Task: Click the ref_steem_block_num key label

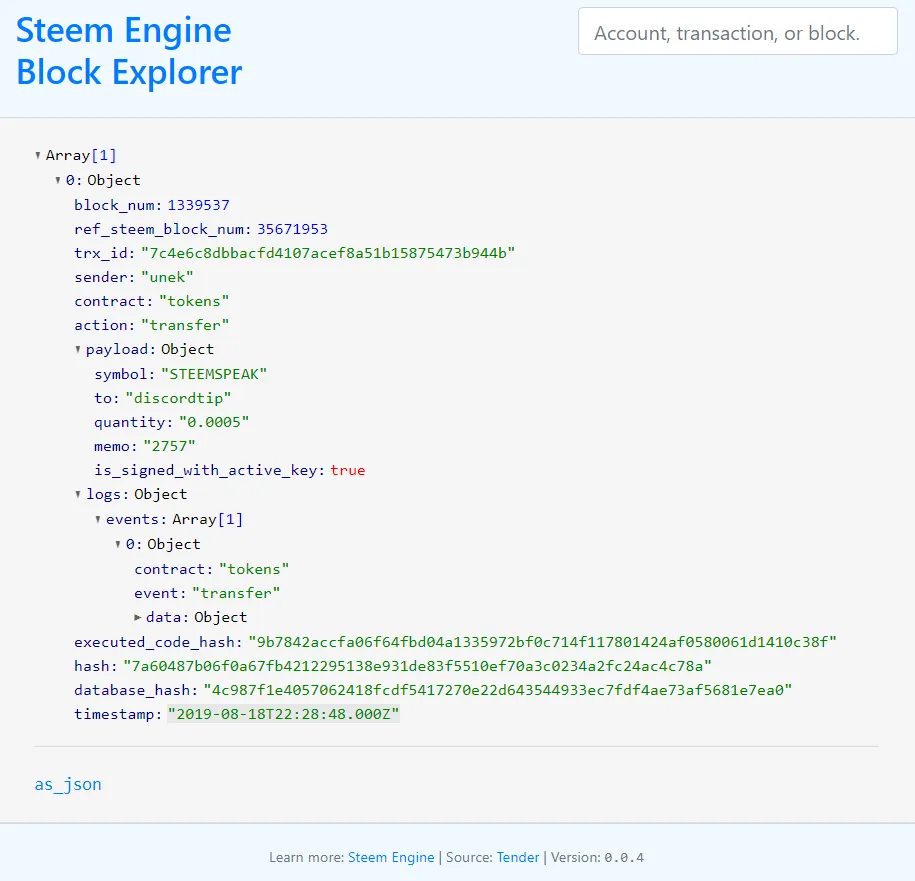Action: tap(162, 229)
